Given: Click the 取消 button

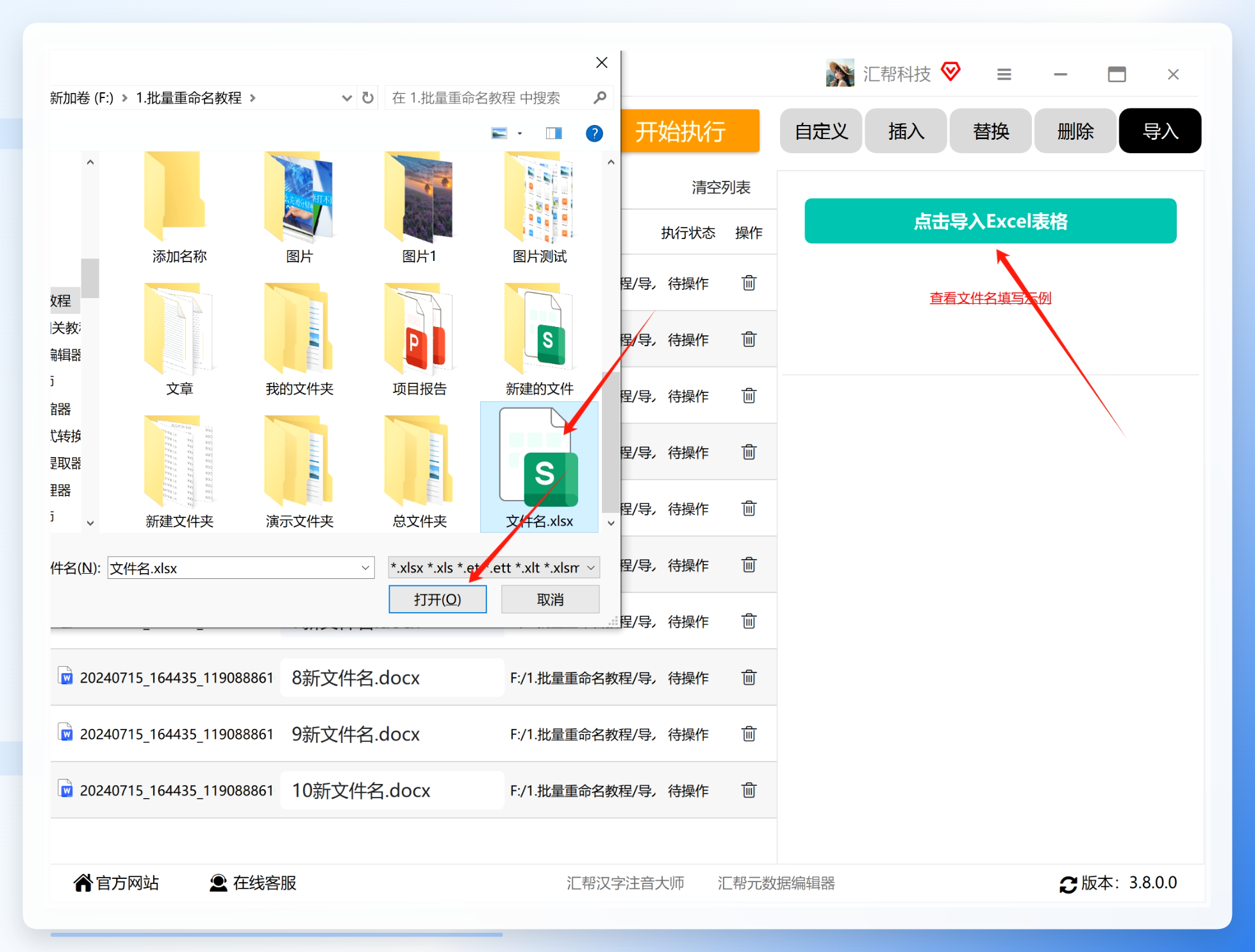Looking at the screenshot, I should click(550, 599).
